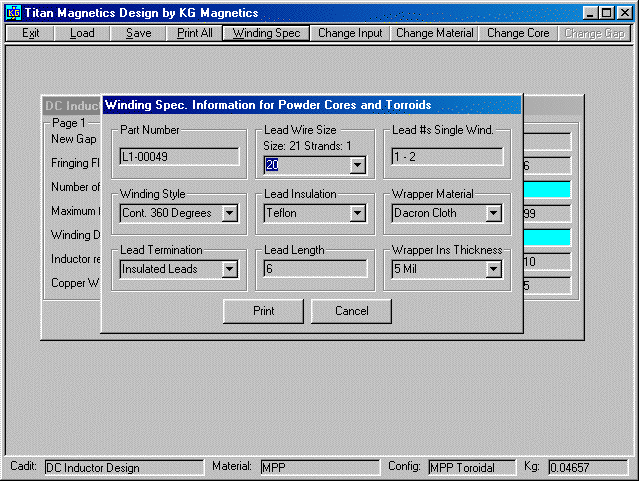Click the upper cyan field in background window

pyautogui.click(x=546, y=190)
